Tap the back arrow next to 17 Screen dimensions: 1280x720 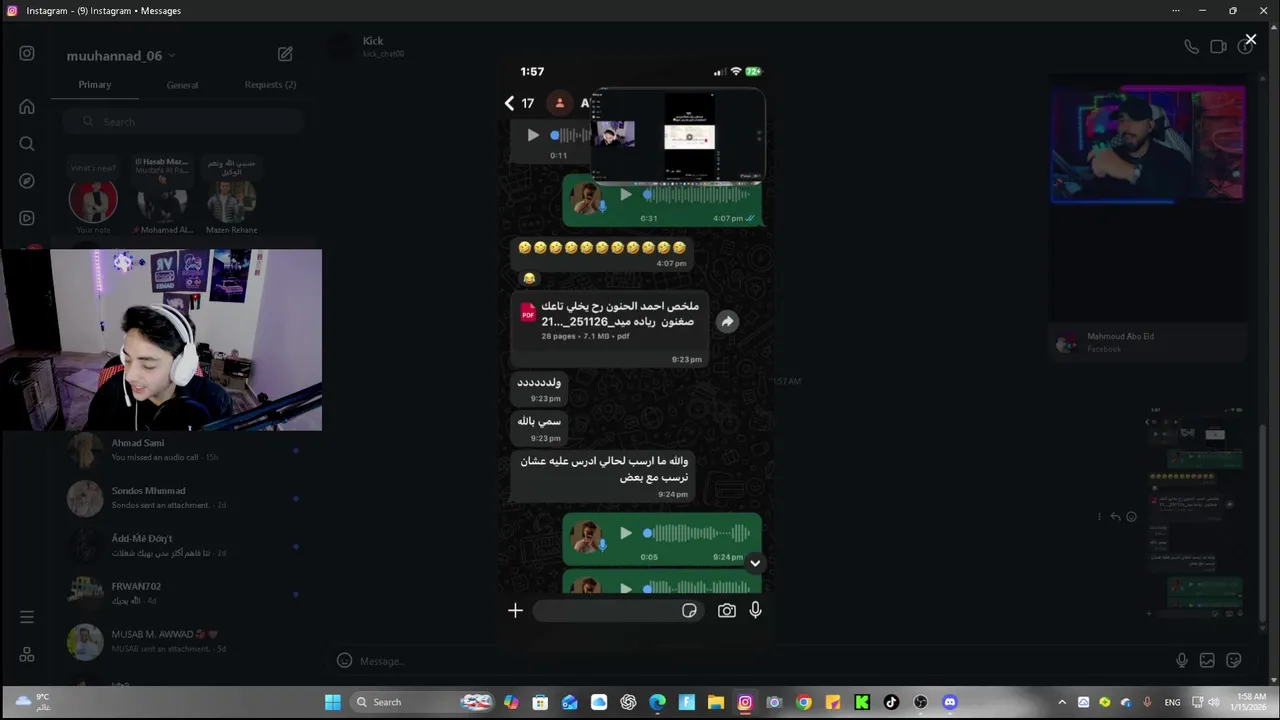(509, 103)
